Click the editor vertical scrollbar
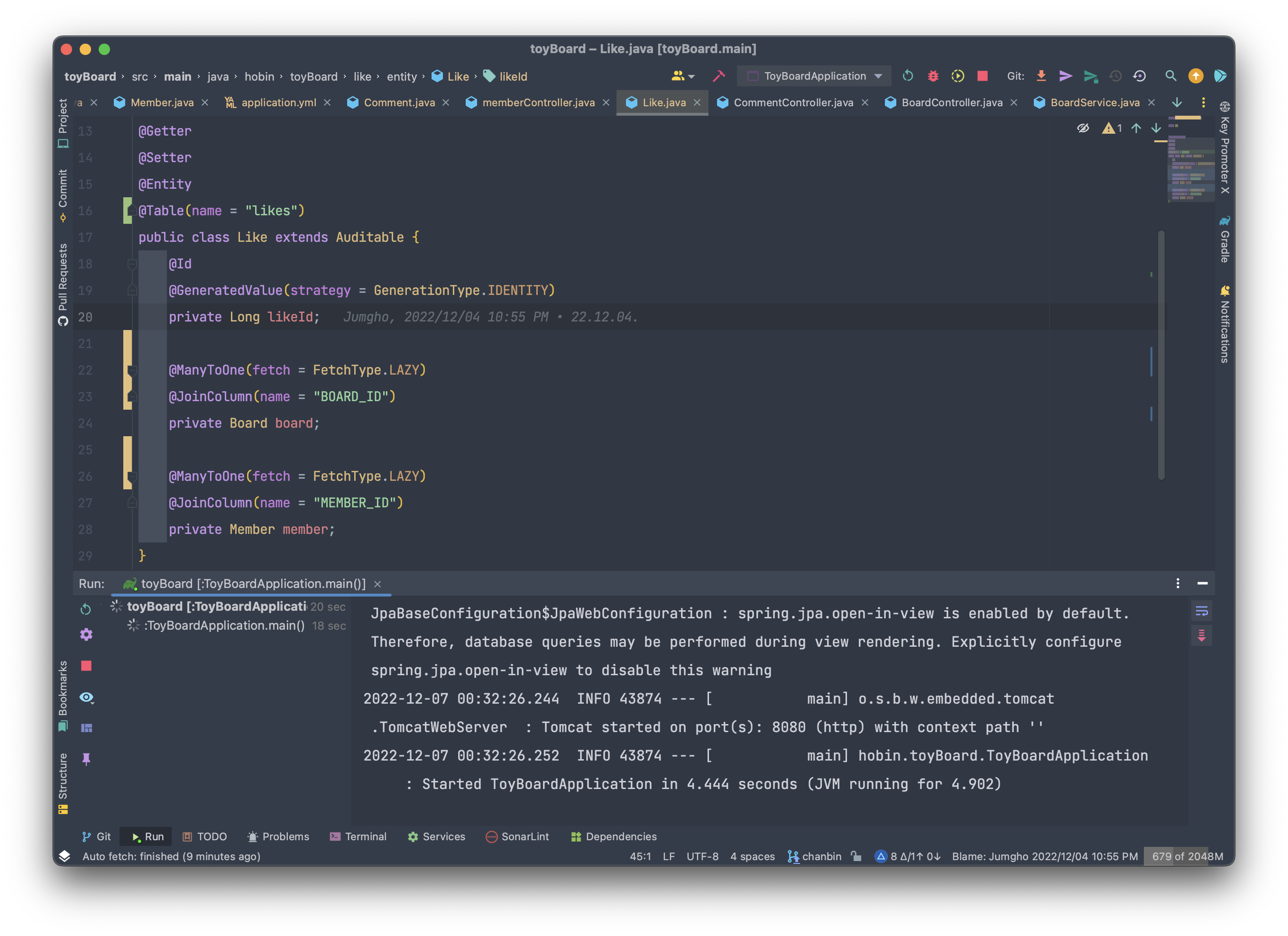This screenshot has width=1288, height=936. pos(1161,355)
